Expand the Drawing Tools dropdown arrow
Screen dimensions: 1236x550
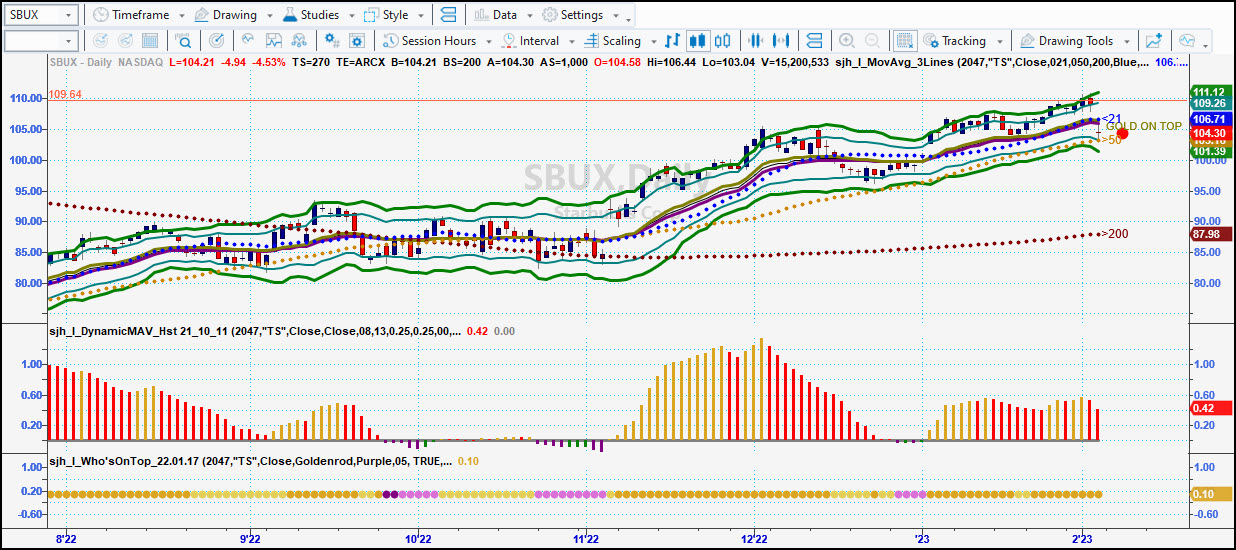coord(1126,42)
